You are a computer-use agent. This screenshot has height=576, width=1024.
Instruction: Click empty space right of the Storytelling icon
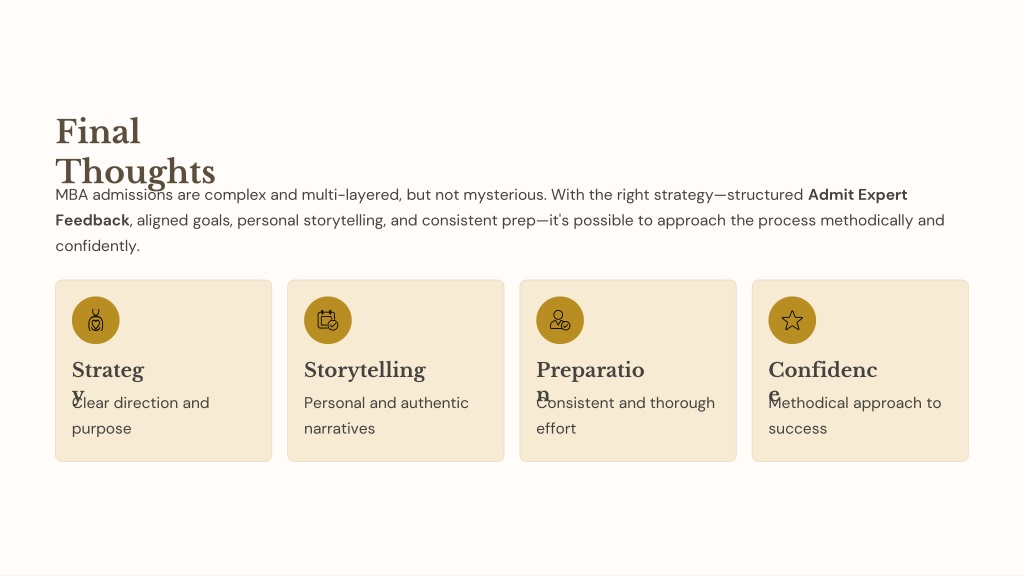(x=427, y=320)
